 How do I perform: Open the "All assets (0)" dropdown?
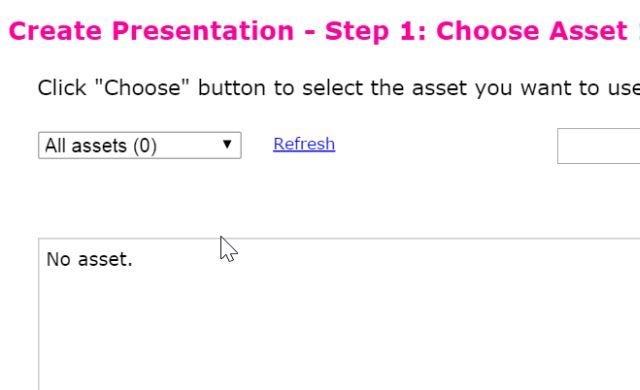(x=140, y=145)
